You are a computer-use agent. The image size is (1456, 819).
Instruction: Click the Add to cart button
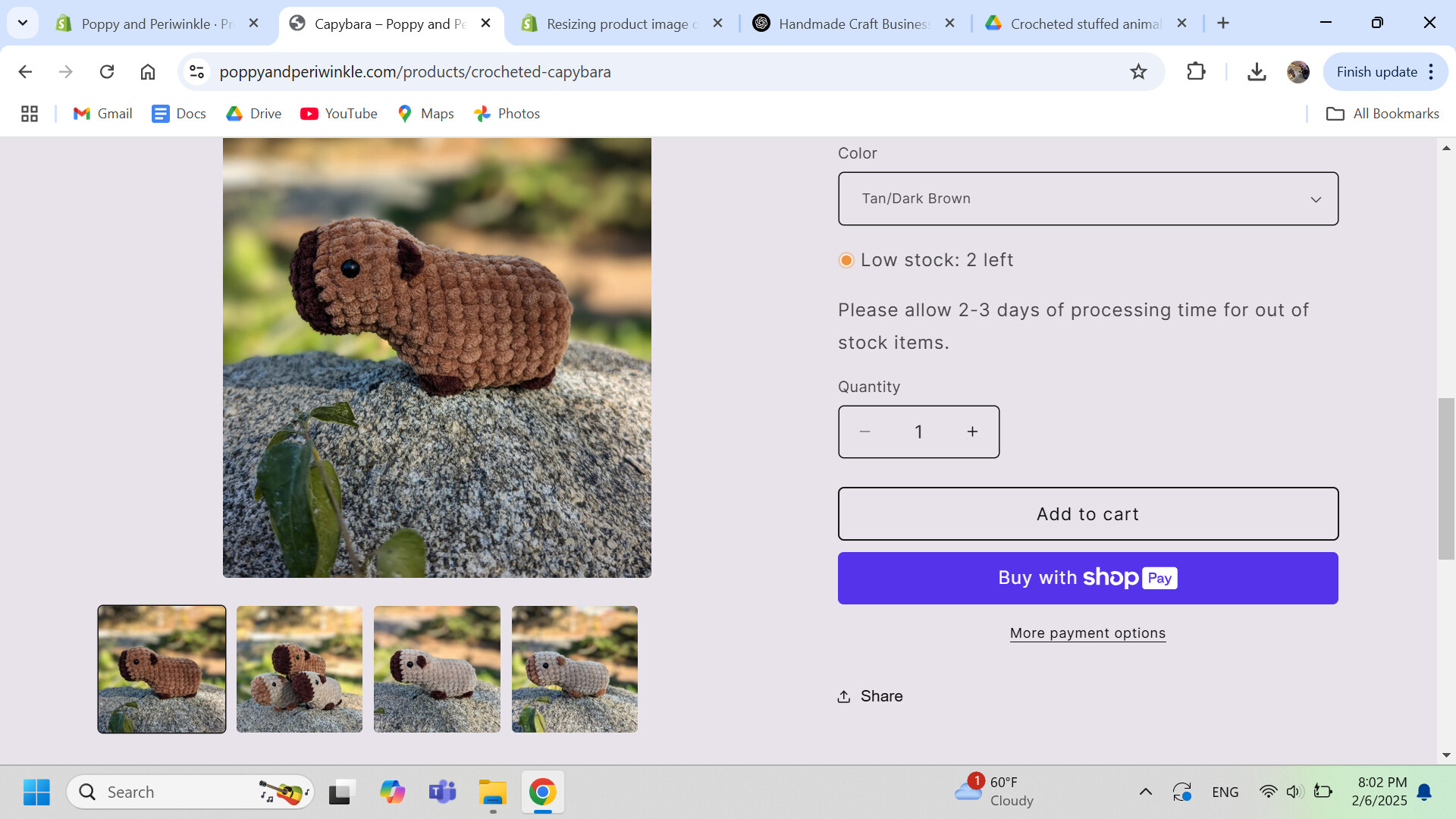click(1087, 514)
